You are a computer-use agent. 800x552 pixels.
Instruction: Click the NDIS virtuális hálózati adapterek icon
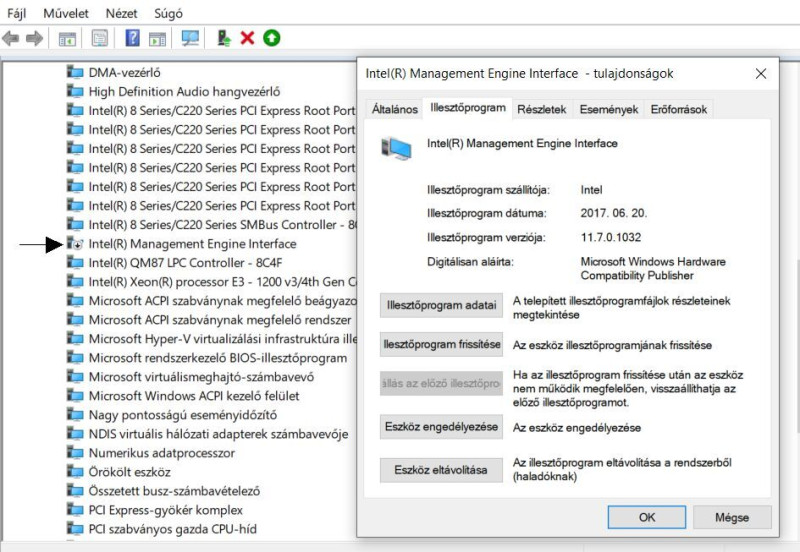click(75, 434)
